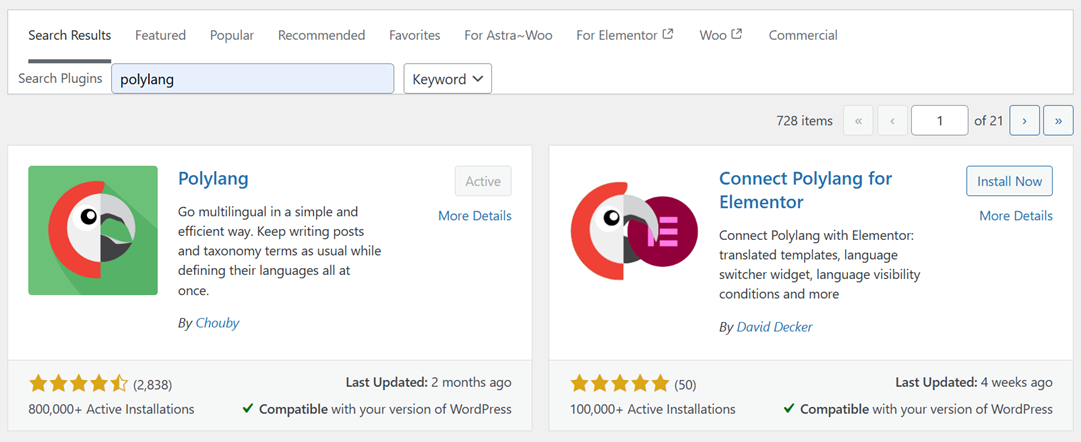Viewport: 1081px width, 442px height.
Task: Expand the Keyword search type dropdown
Action: click(x=447, y=79)
